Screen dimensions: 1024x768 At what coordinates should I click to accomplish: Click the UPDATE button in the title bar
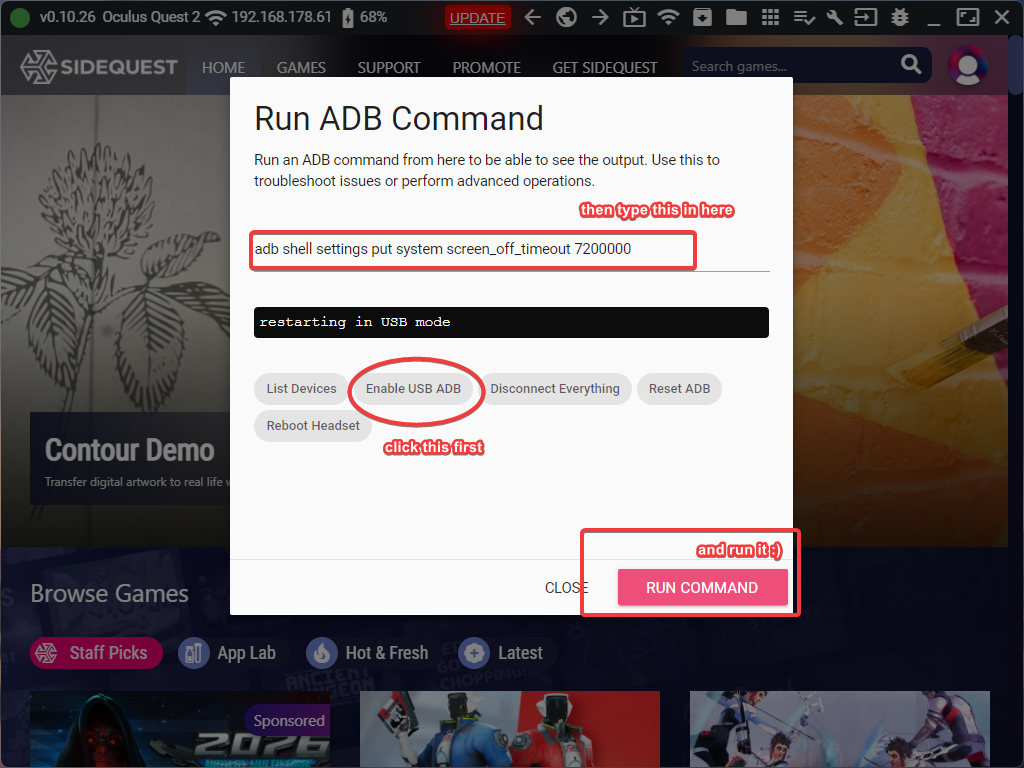[x=477, y=18]
